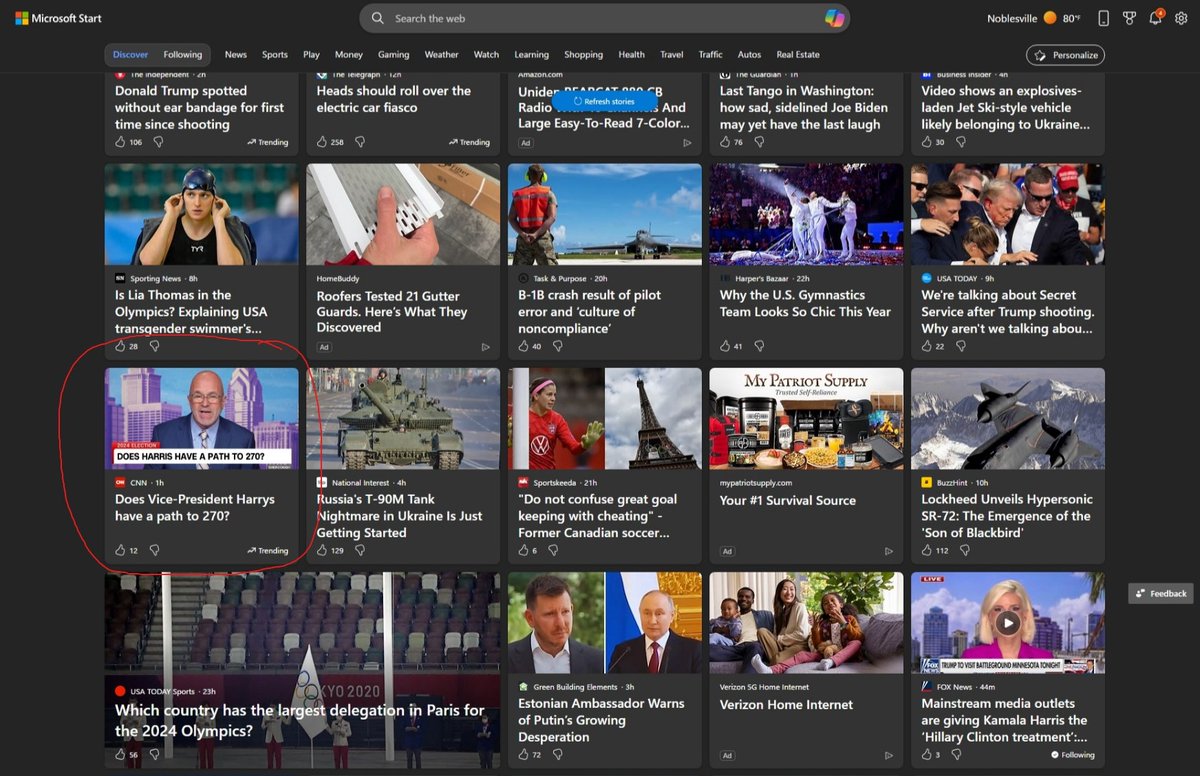The image size is (1200, 776).
Task: Open the Weather menu item
Action: (x=441, y=55)
